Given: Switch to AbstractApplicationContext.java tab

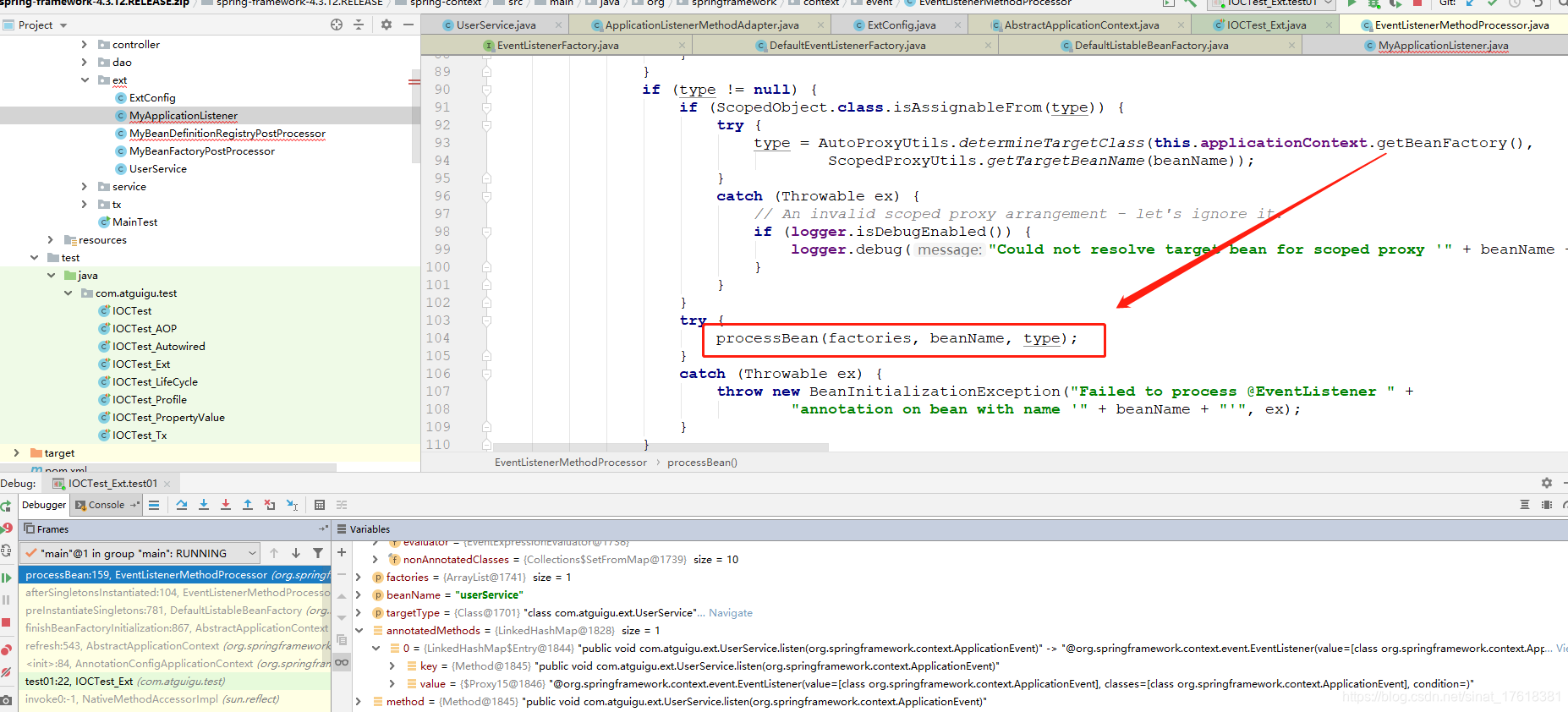Looking at the screenshot, I should coord(1082,25).
